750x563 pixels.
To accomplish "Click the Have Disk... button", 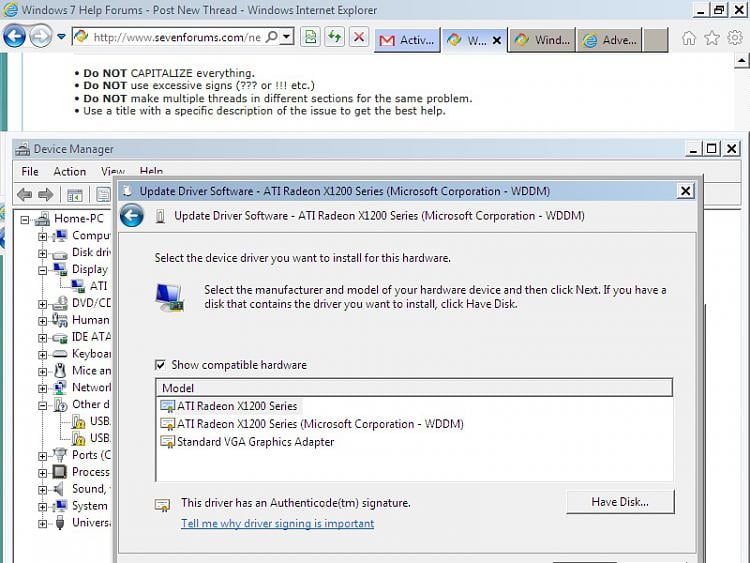I will [x=620, y=502].
